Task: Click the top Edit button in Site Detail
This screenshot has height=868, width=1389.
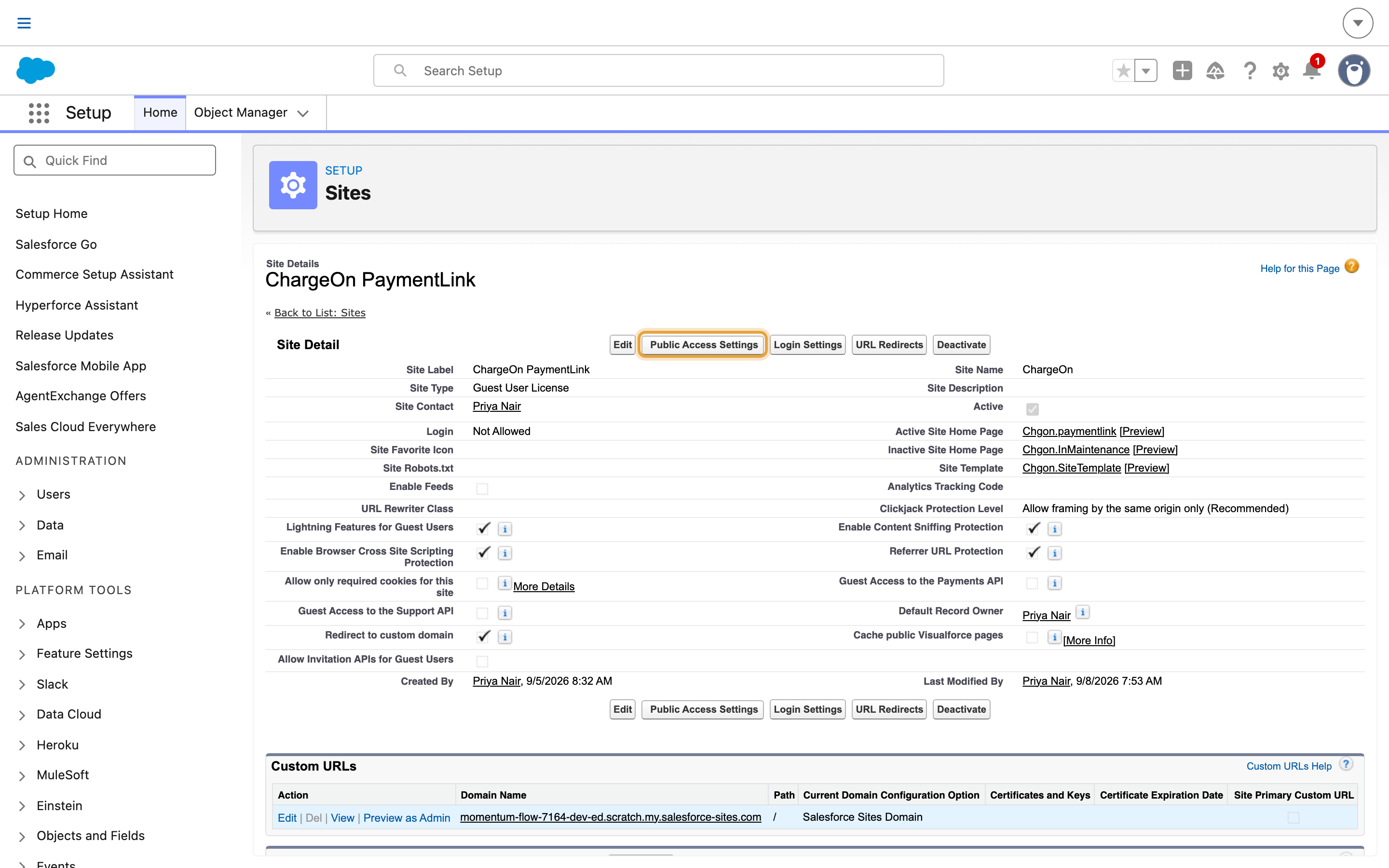Action: pos(622,344)
